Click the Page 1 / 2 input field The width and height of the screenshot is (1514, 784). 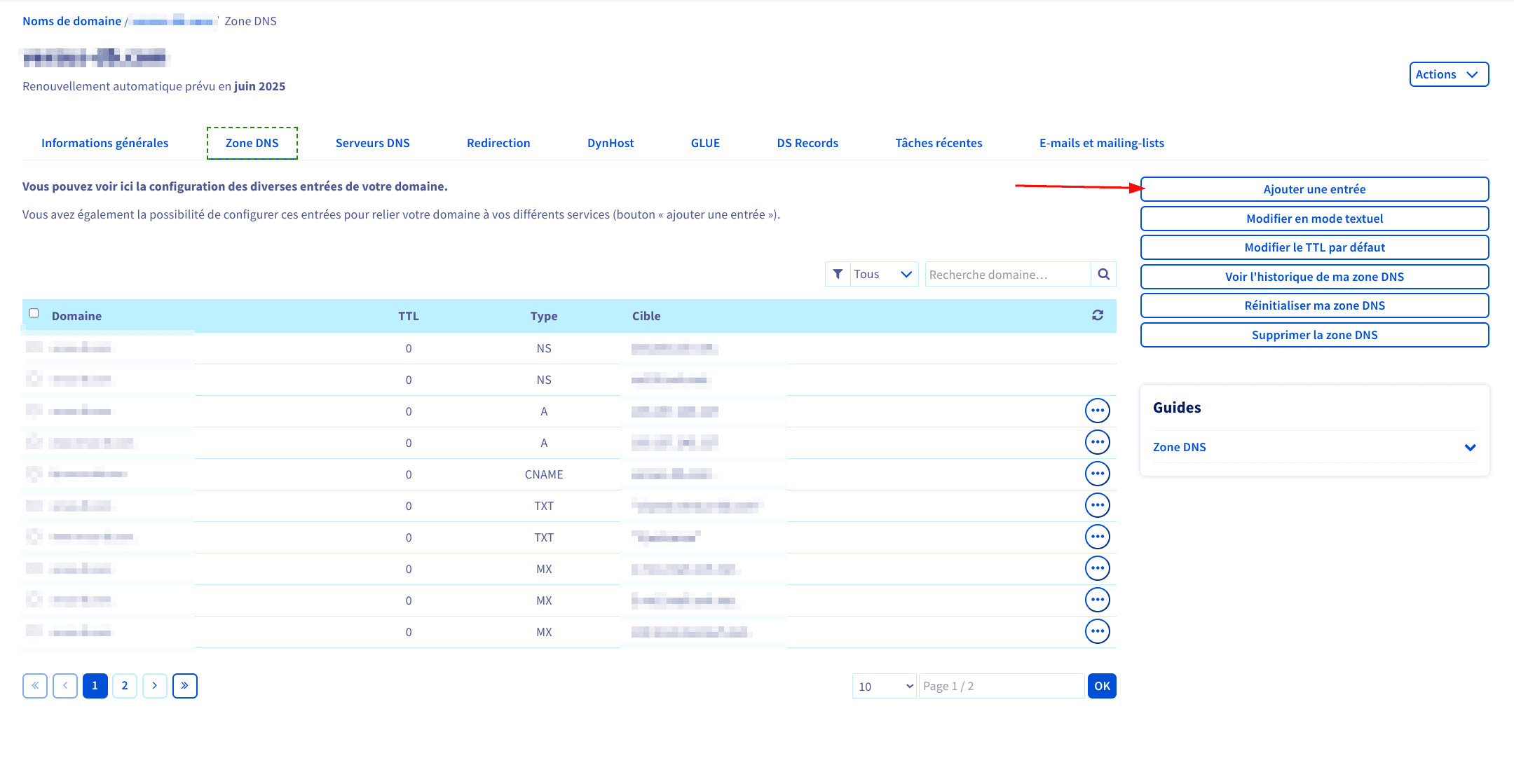click(x=1002, y=686)
